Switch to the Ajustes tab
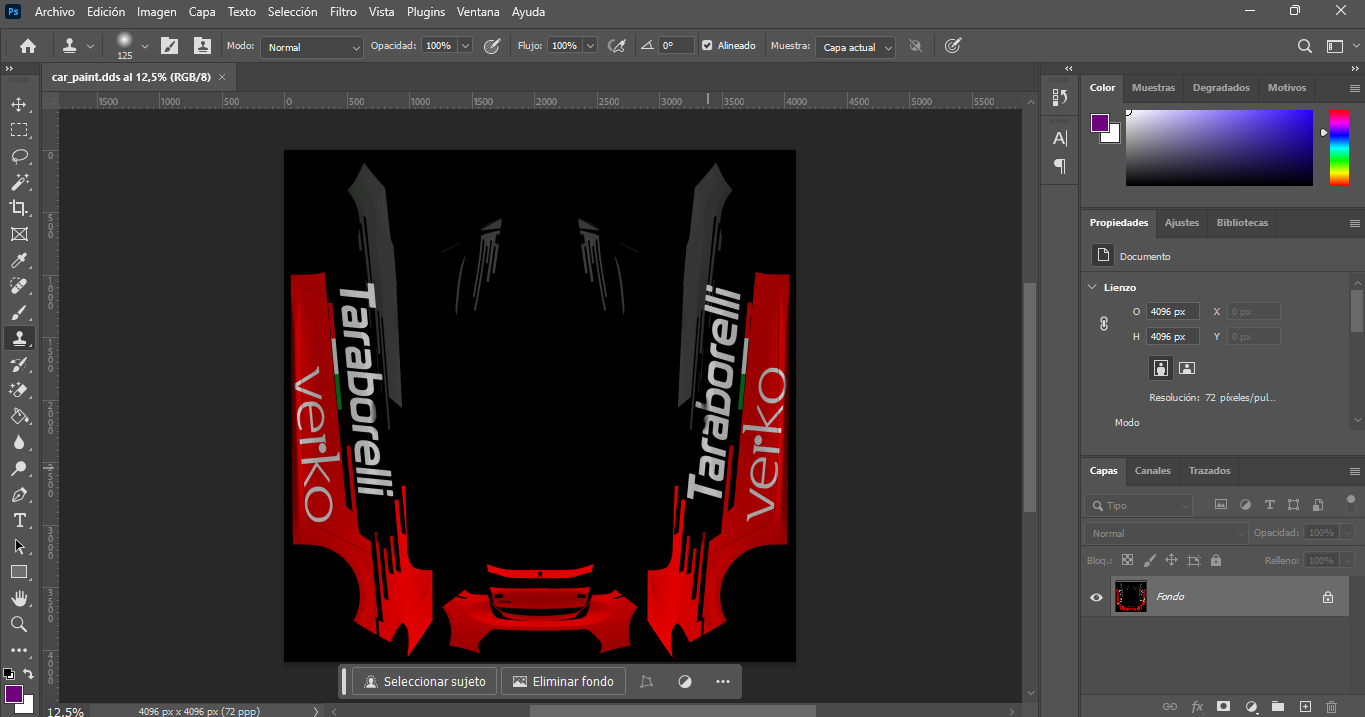Viewport: 1365px width, 717px height. point(1182,223)
